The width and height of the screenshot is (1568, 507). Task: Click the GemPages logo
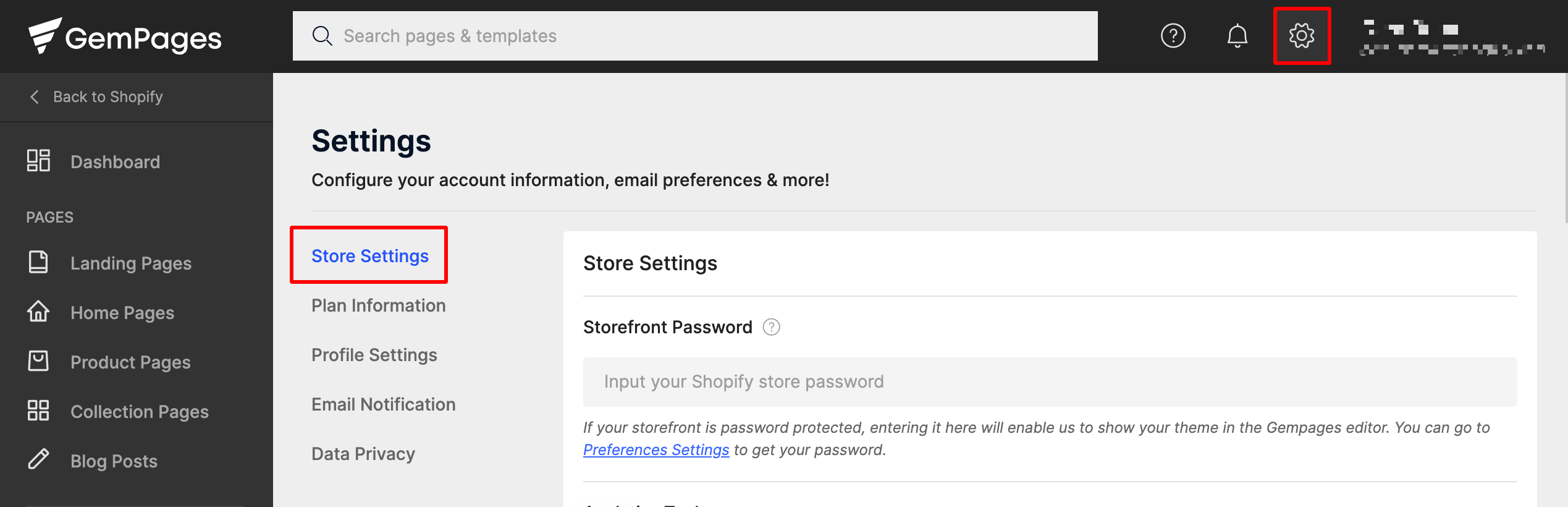pos(125,36)
